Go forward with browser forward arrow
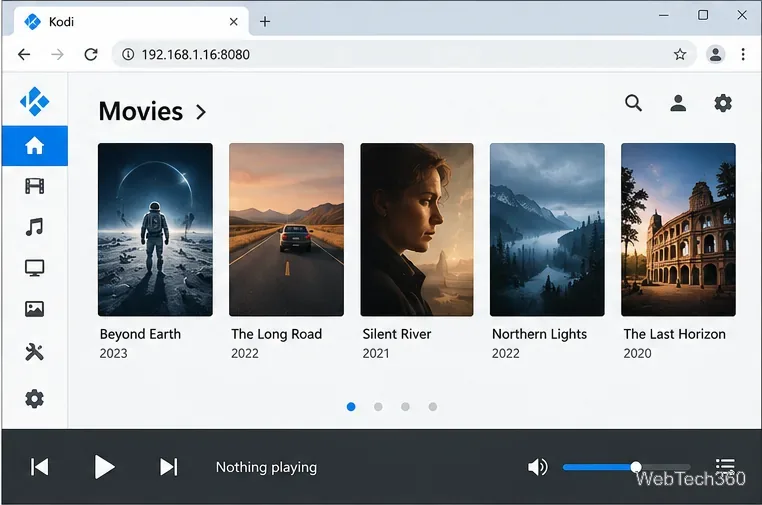This screenshot has width=762, height=505. [57, 54]
